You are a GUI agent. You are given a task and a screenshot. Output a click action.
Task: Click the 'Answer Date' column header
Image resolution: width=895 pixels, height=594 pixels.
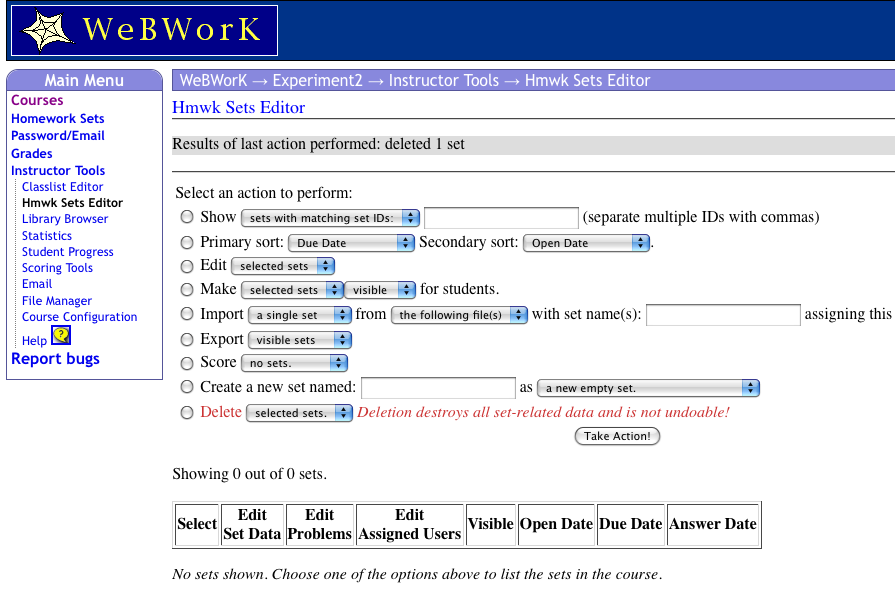pyautogui.click(x=713, y=524)
